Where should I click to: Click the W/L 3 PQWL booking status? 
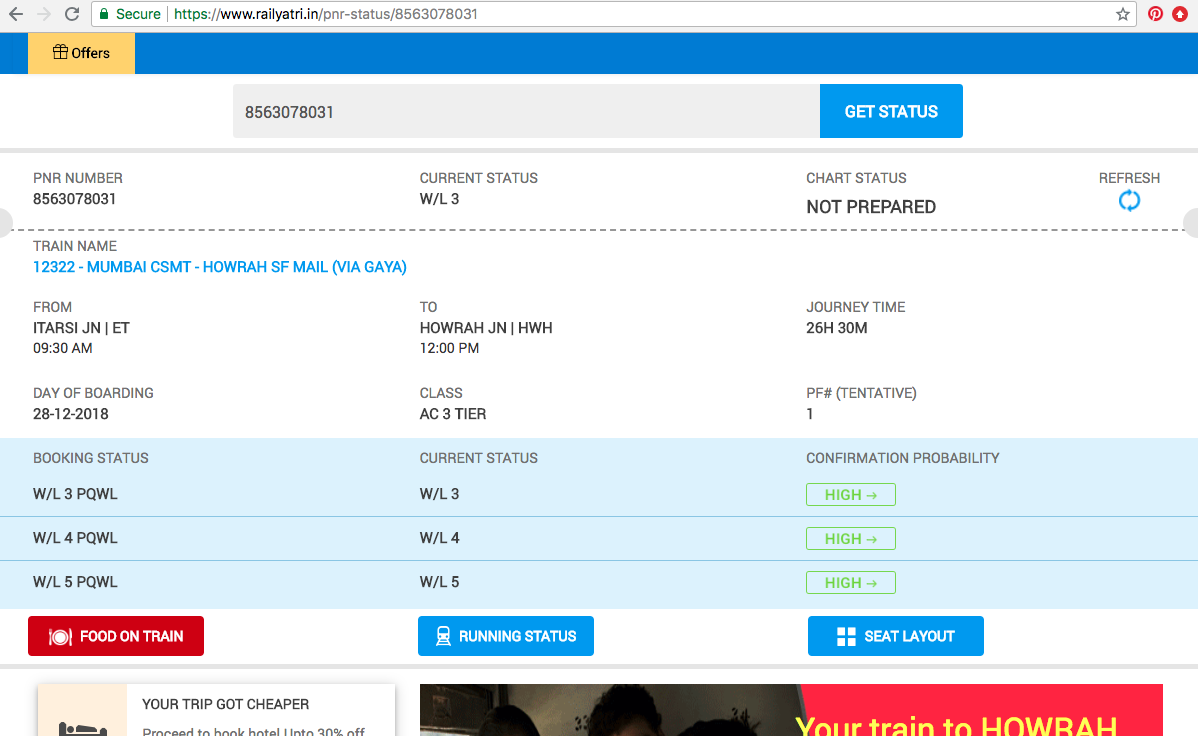point(75,494)
